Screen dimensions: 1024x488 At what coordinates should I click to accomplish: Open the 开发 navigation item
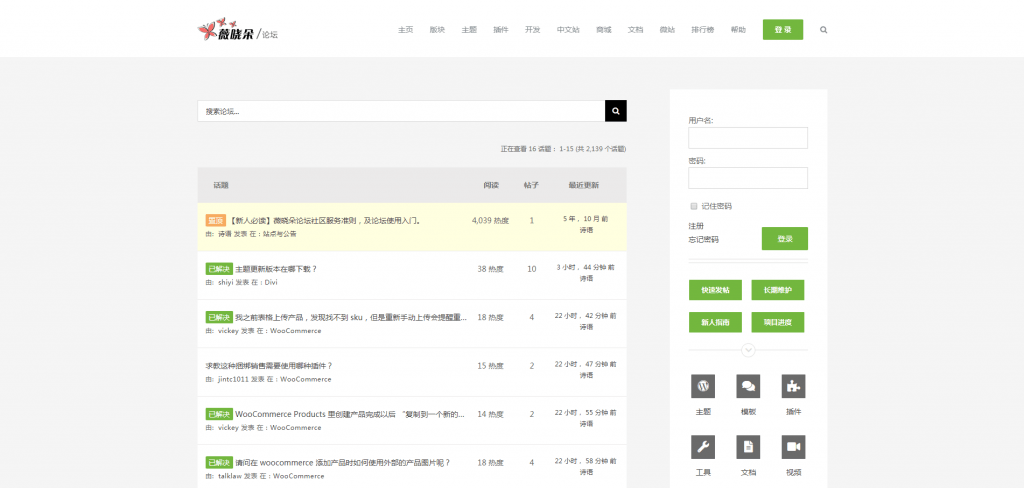[x=532, y=29]
